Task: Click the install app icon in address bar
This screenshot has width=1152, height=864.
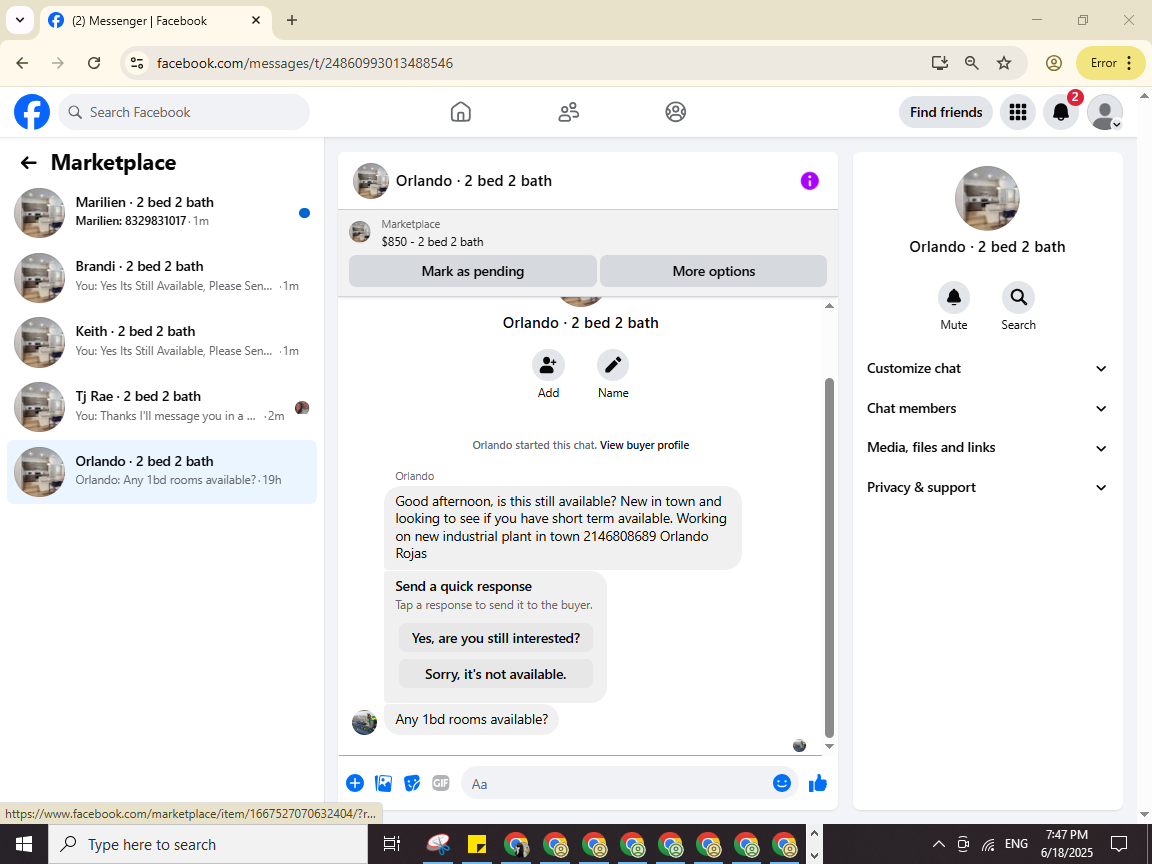Action: [940, 63]
